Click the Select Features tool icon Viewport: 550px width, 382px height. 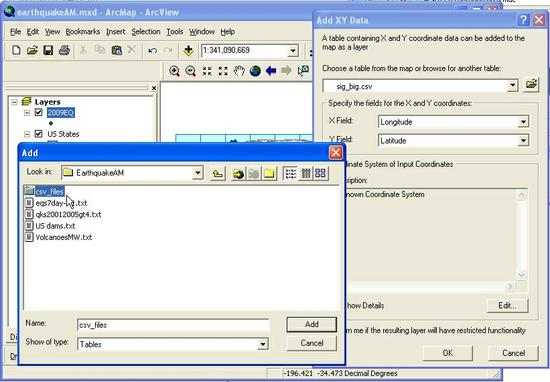tap(303, 71)
